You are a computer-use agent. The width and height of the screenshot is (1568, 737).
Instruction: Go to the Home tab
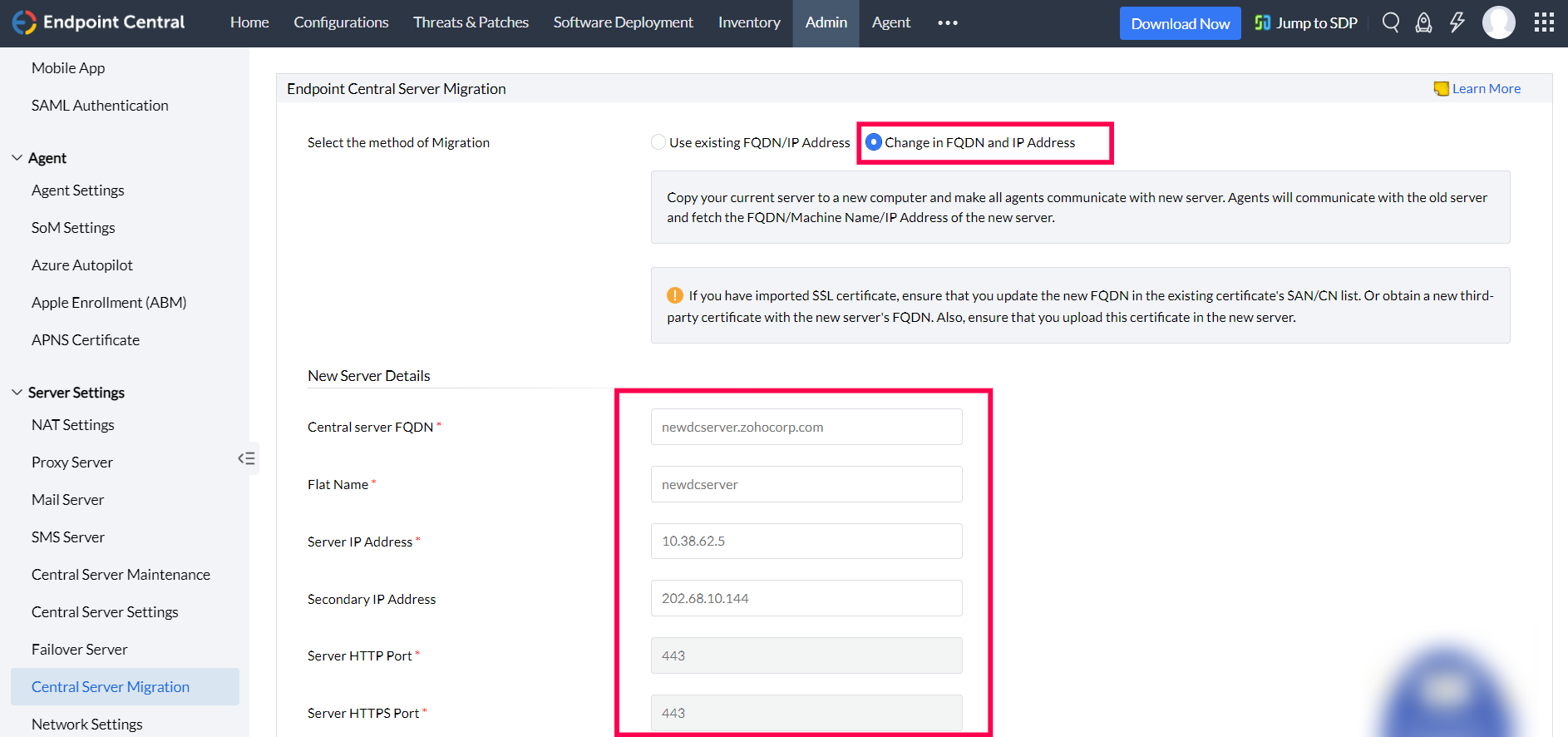(249, 22)
